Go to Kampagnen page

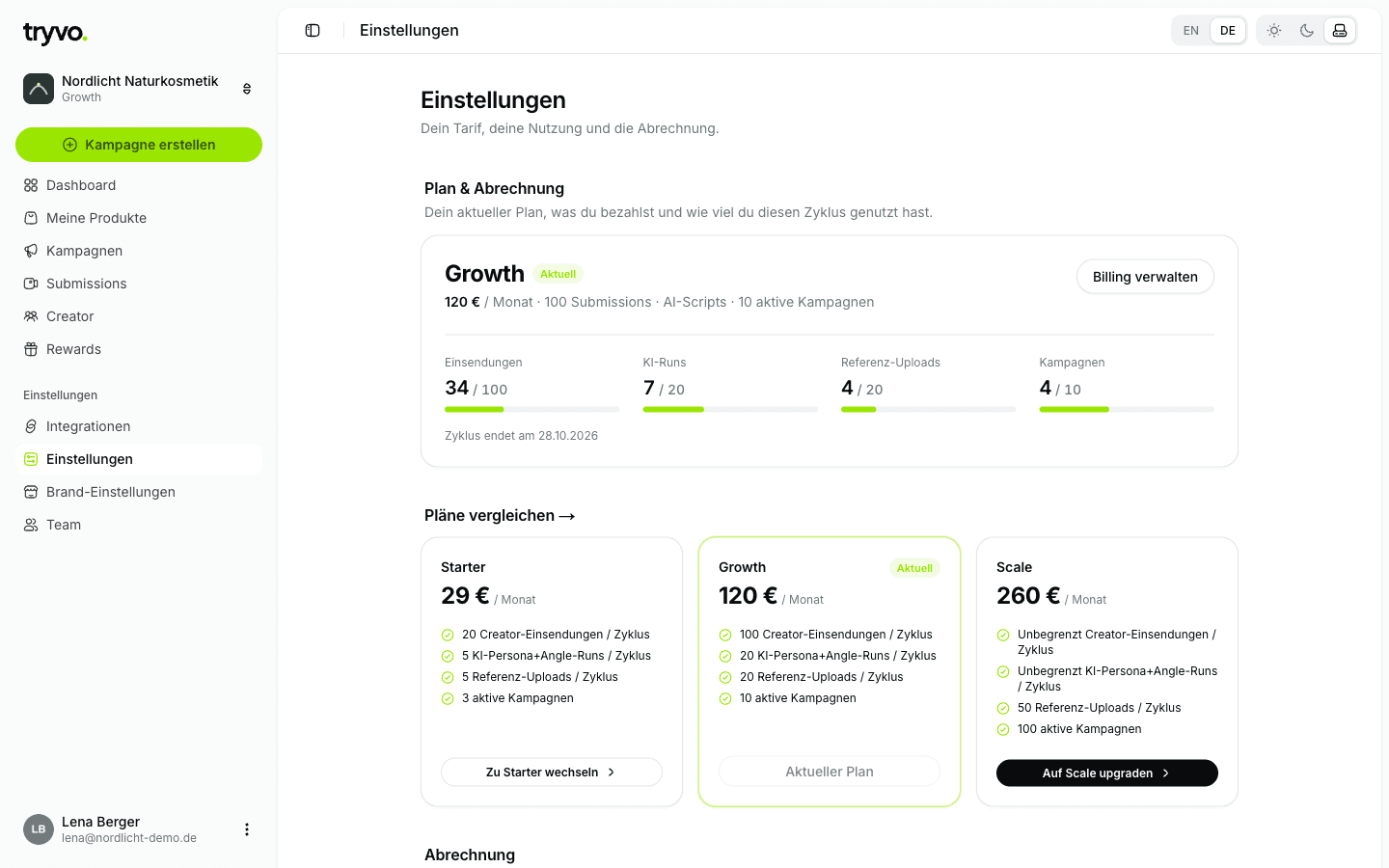139,251
